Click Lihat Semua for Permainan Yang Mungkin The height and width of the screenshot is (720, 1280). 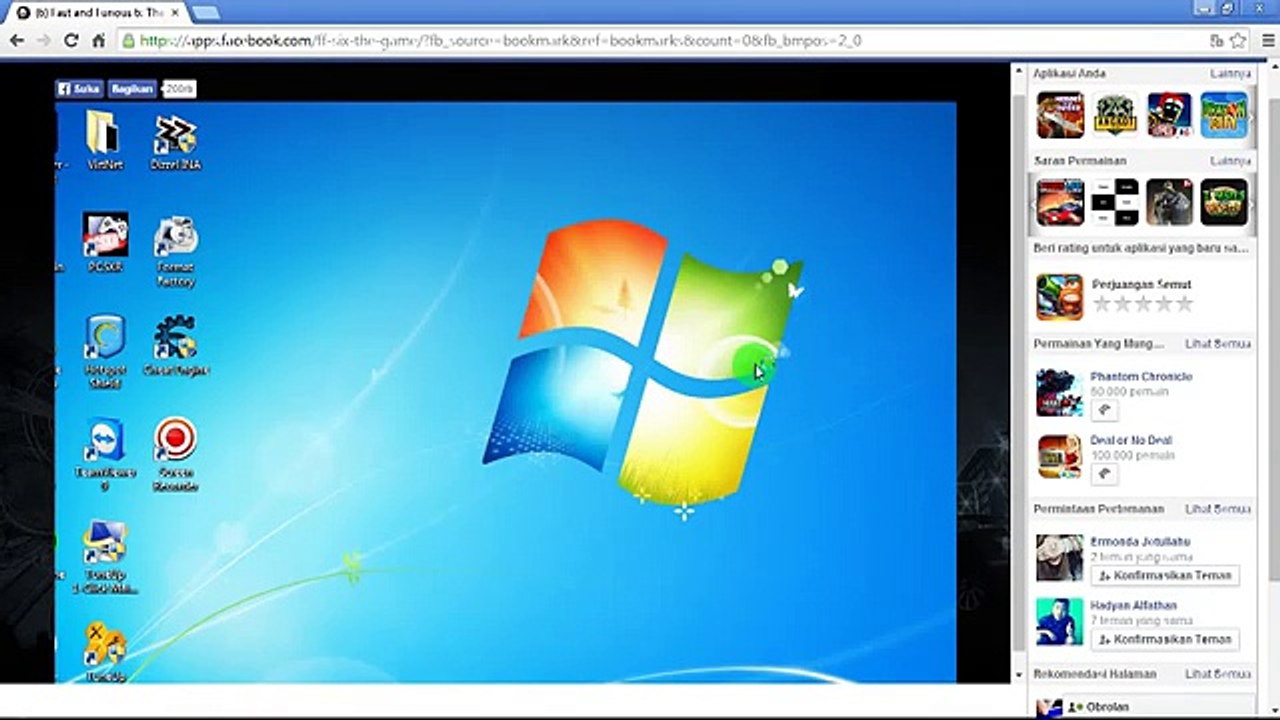(x=1218, y=344)
